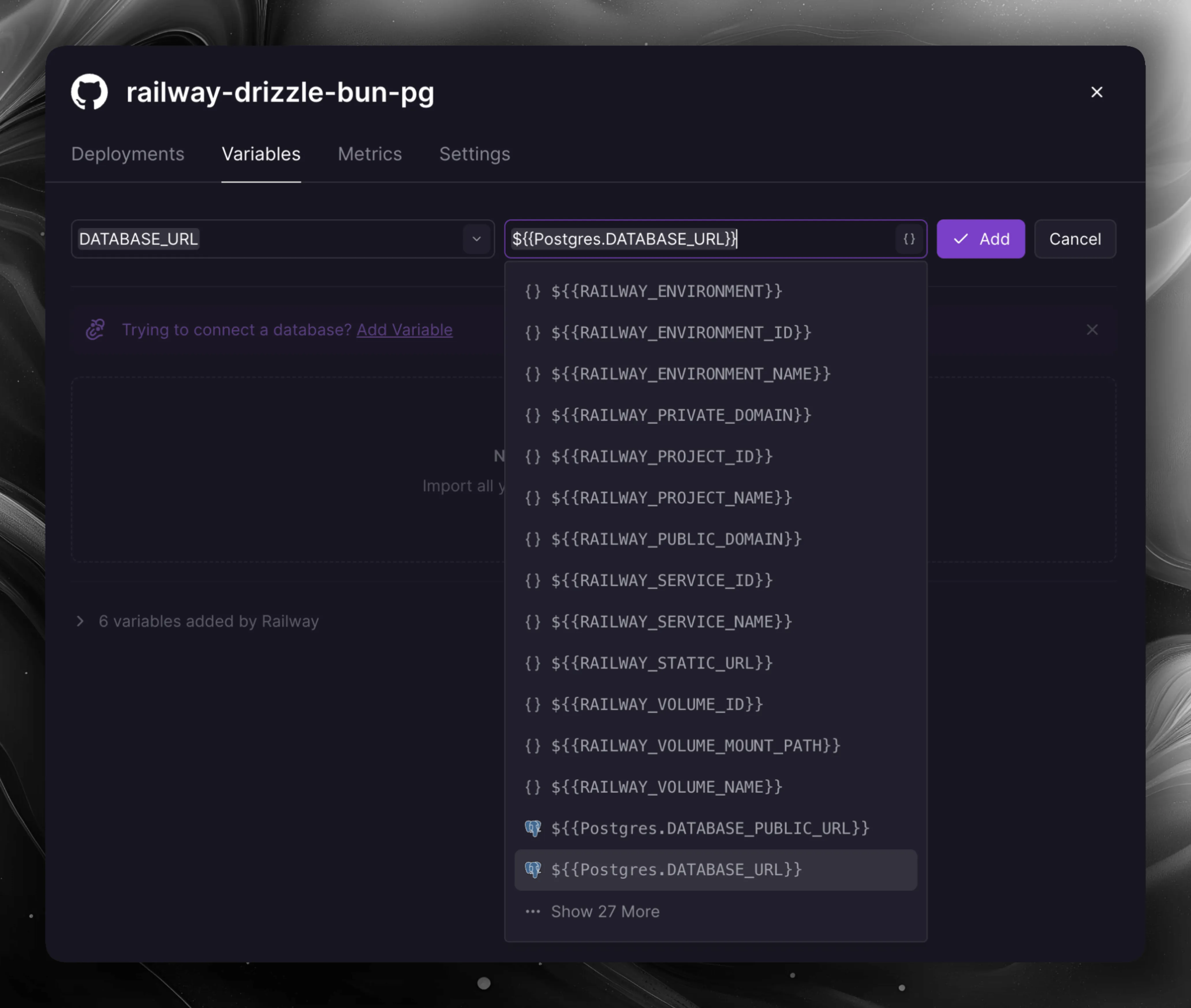Image resolution: width=1191 pixels, height=1008 pixels.
Task: Open the Metrics tab
Action: 370,154
